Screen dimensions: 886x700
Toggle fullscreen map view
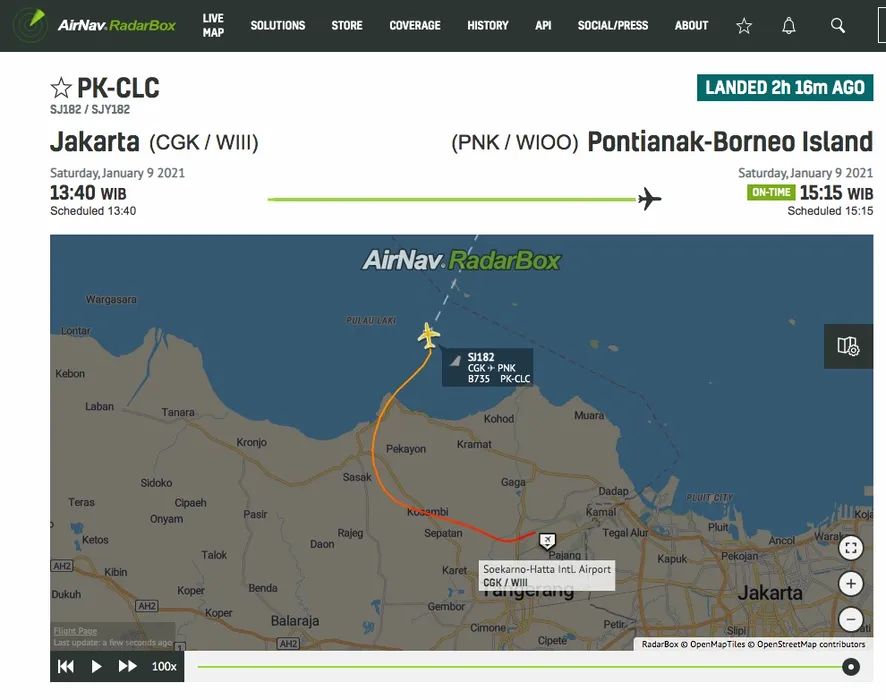point(850,548)
